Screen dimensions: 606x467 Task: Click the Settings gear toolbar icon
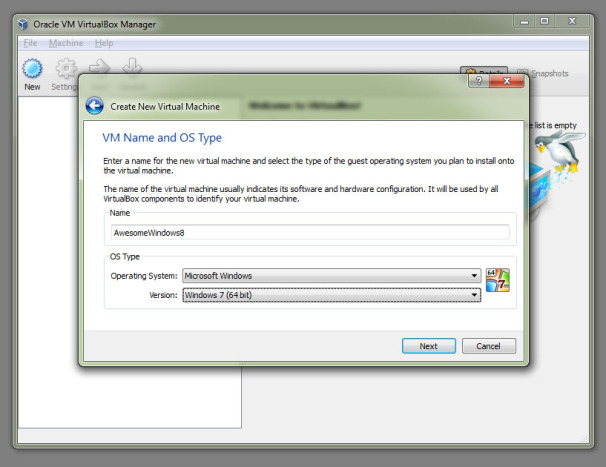[66, 68]
